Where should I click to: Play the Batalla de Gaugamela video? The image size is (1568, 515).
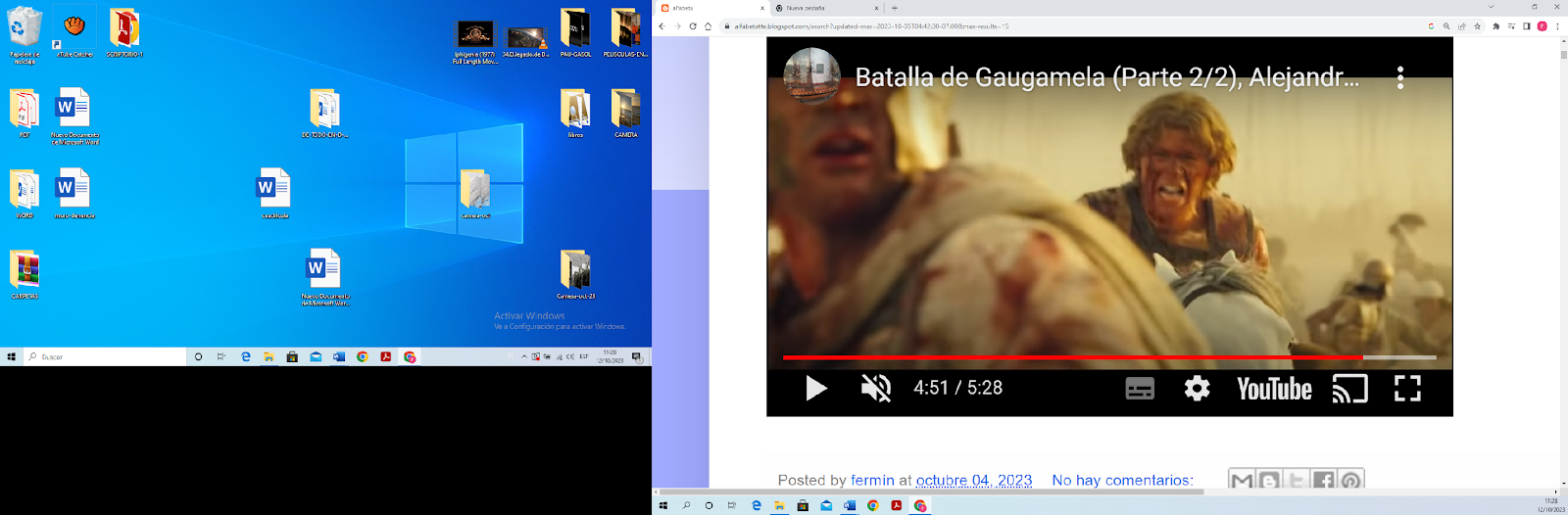point(816,389)
